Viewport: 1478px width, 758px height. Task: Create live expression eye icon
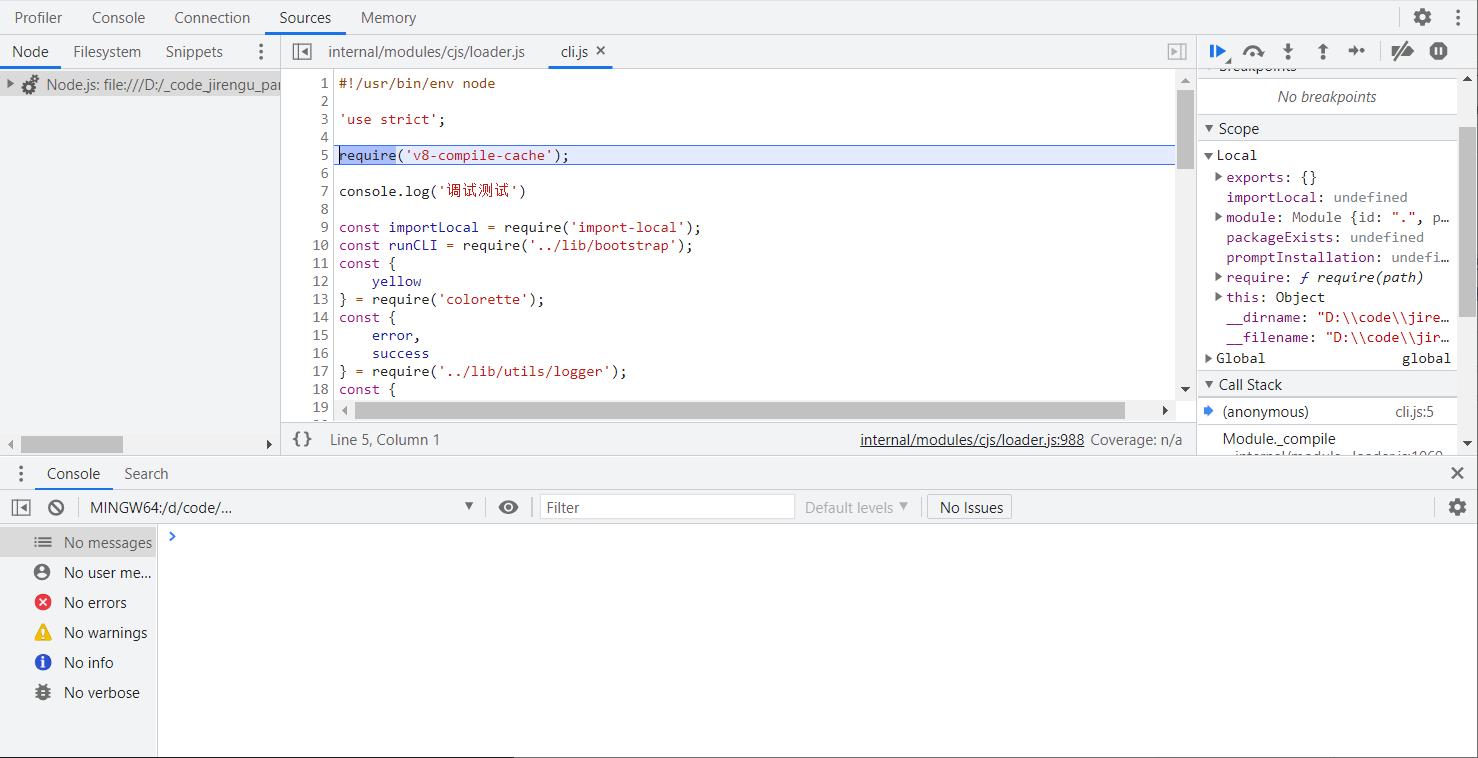508,507
